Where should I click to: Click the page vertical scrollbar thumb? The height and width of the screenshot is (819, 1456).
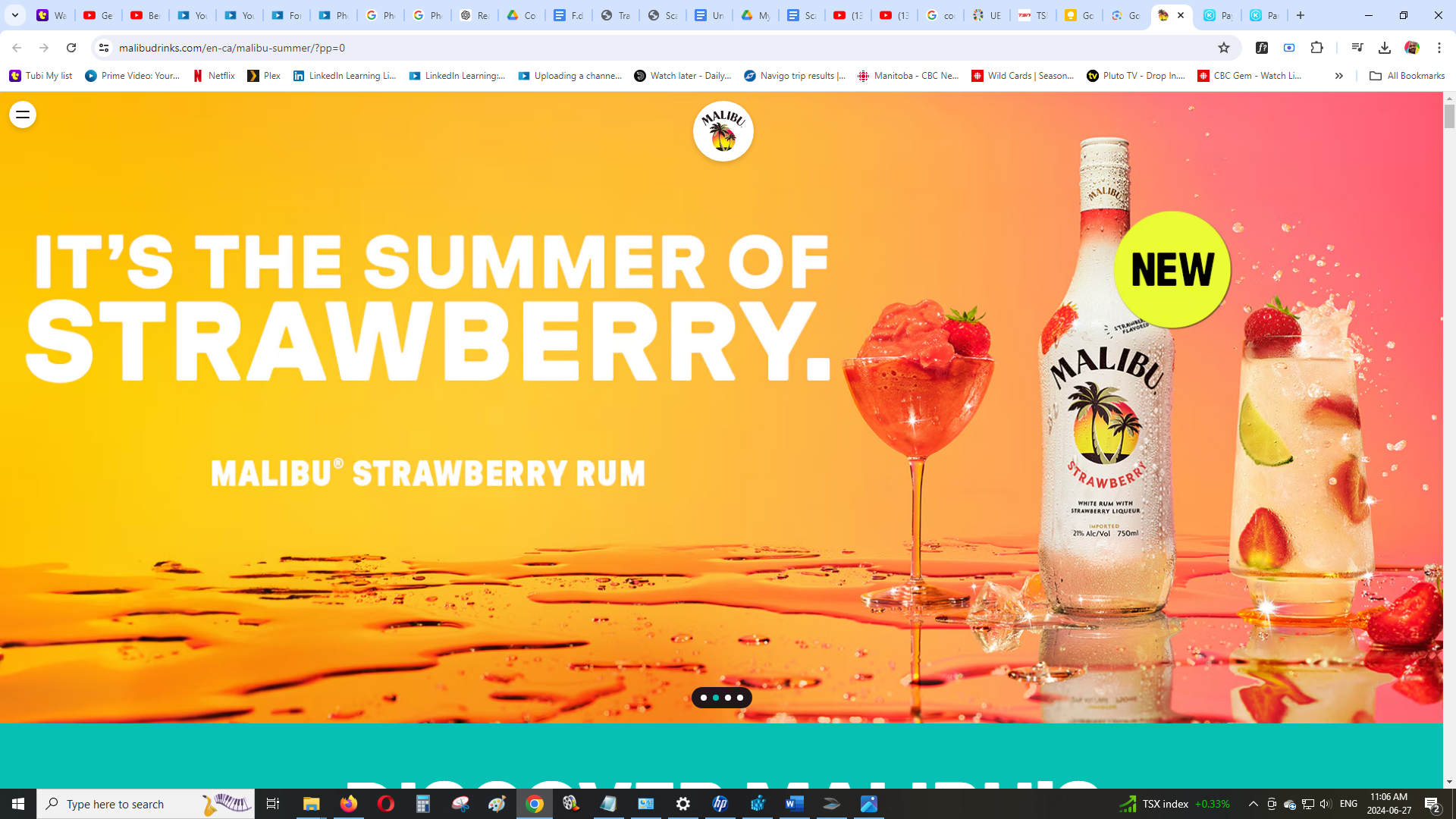1449,117
